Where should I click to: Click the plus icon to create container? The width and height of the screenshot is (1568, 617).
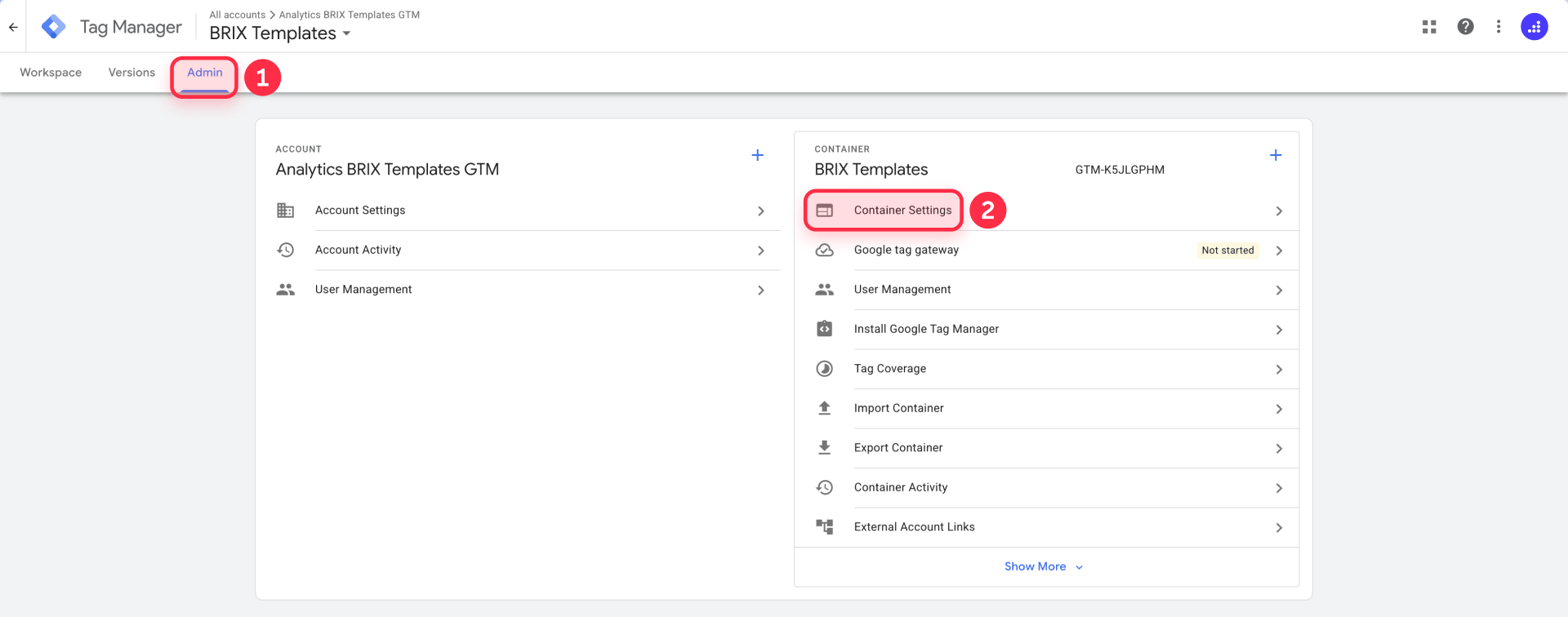point(1276,155)
